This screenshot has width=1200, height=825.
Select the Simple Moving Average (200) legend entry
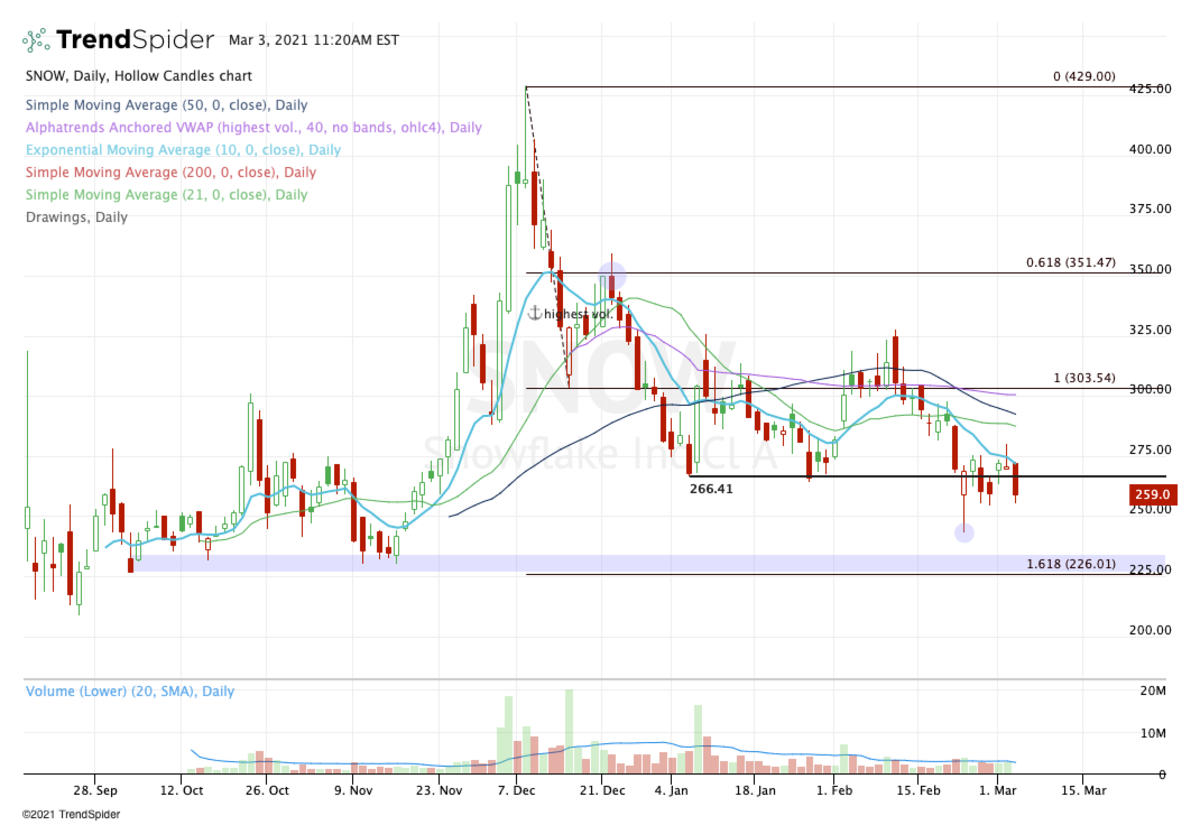coord(171,172)
